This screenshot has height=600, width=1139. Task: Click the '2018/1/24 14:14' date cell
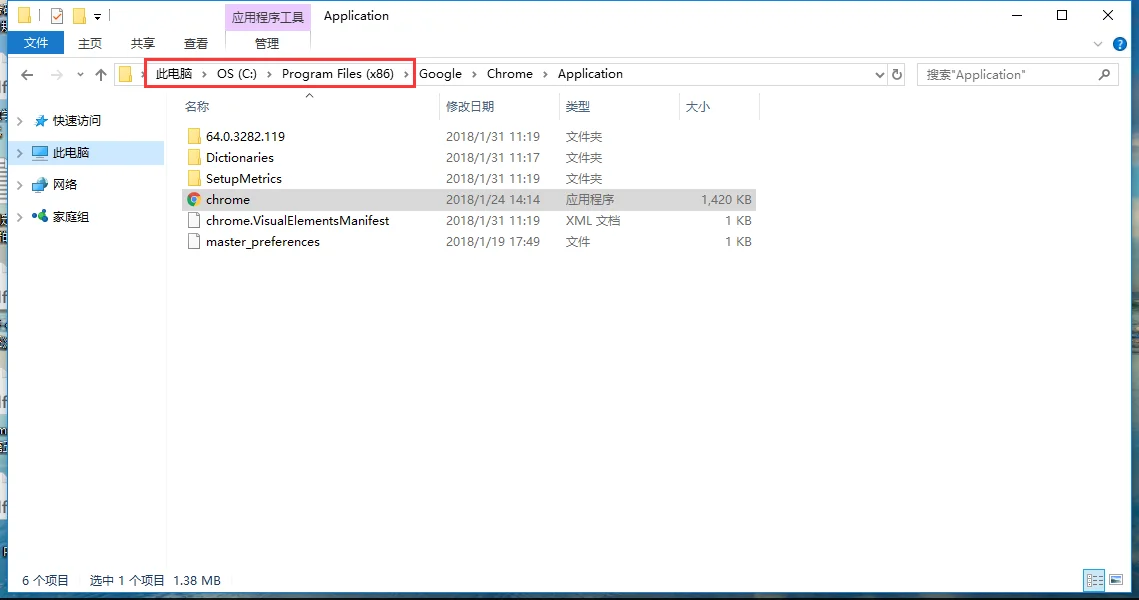(493, 199)
